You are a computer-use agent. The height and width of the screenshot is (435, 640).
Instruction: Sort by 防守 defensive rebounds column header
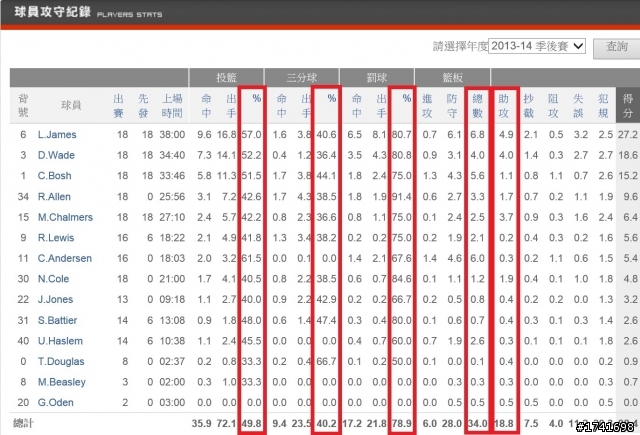click(452, 106)
